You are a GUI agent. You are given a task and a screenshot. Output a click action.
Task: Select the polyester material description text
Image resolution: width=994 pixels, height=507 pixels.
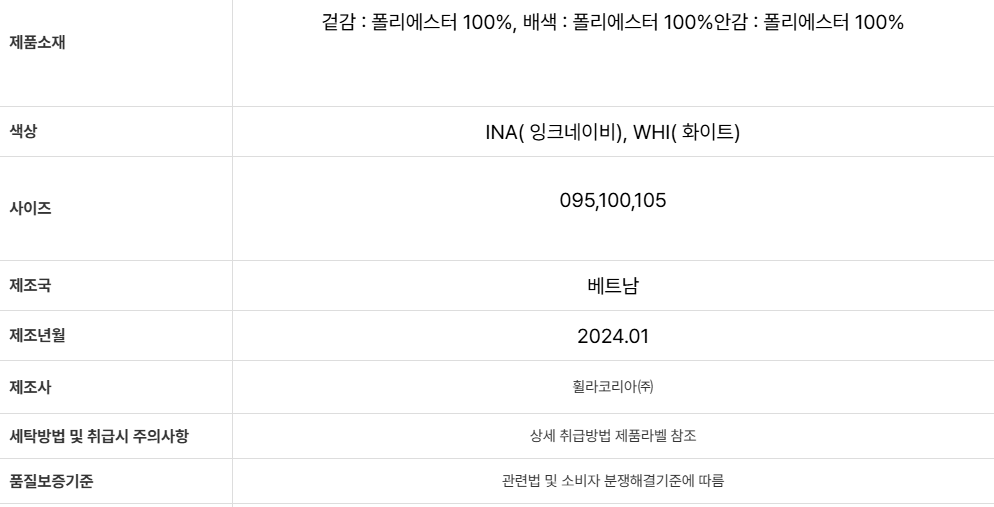click(x=612, y=23)
